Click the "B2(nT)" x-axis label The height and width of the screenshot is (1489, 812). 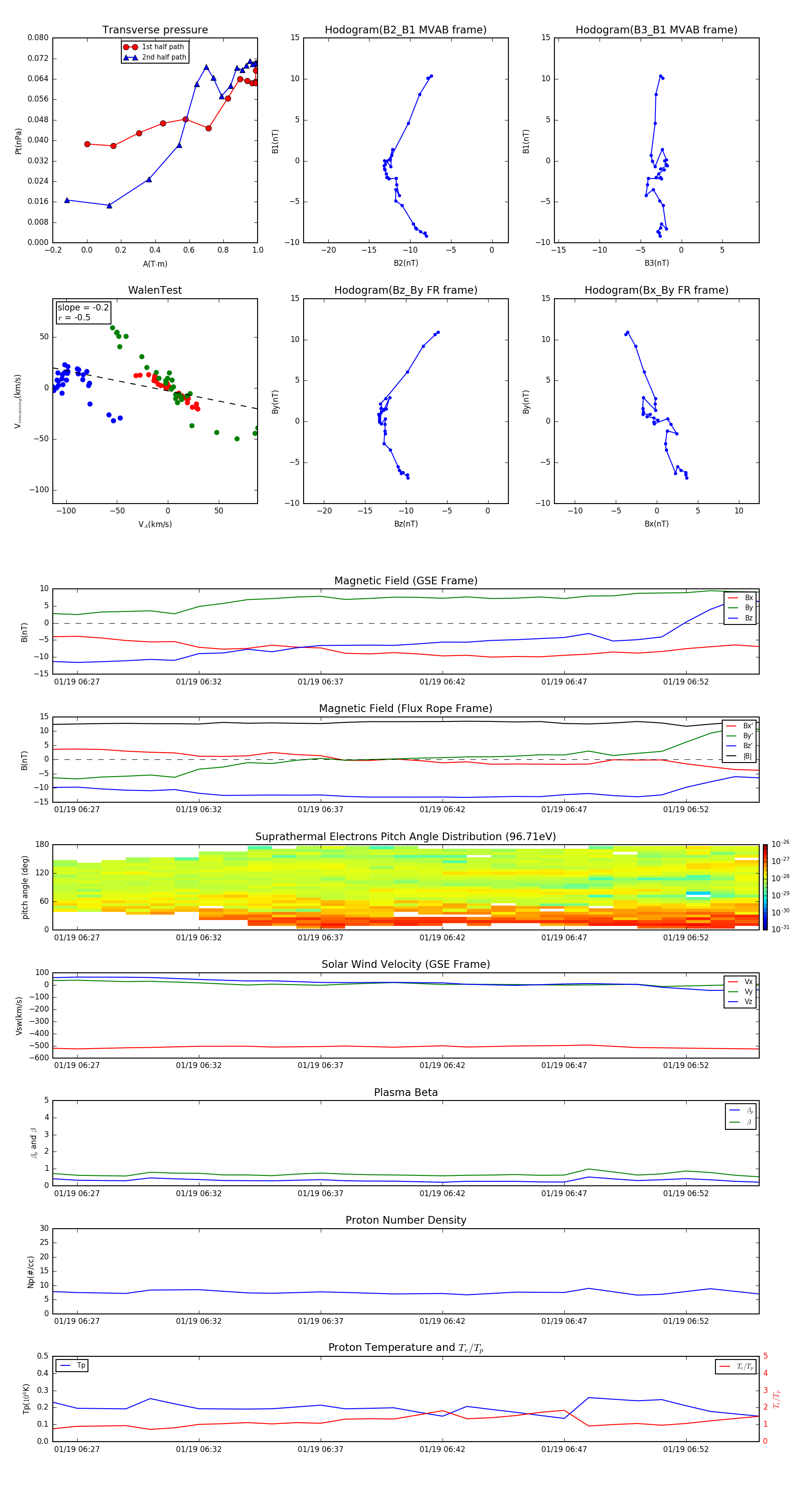pyautogui.click(x=406, y=263)
